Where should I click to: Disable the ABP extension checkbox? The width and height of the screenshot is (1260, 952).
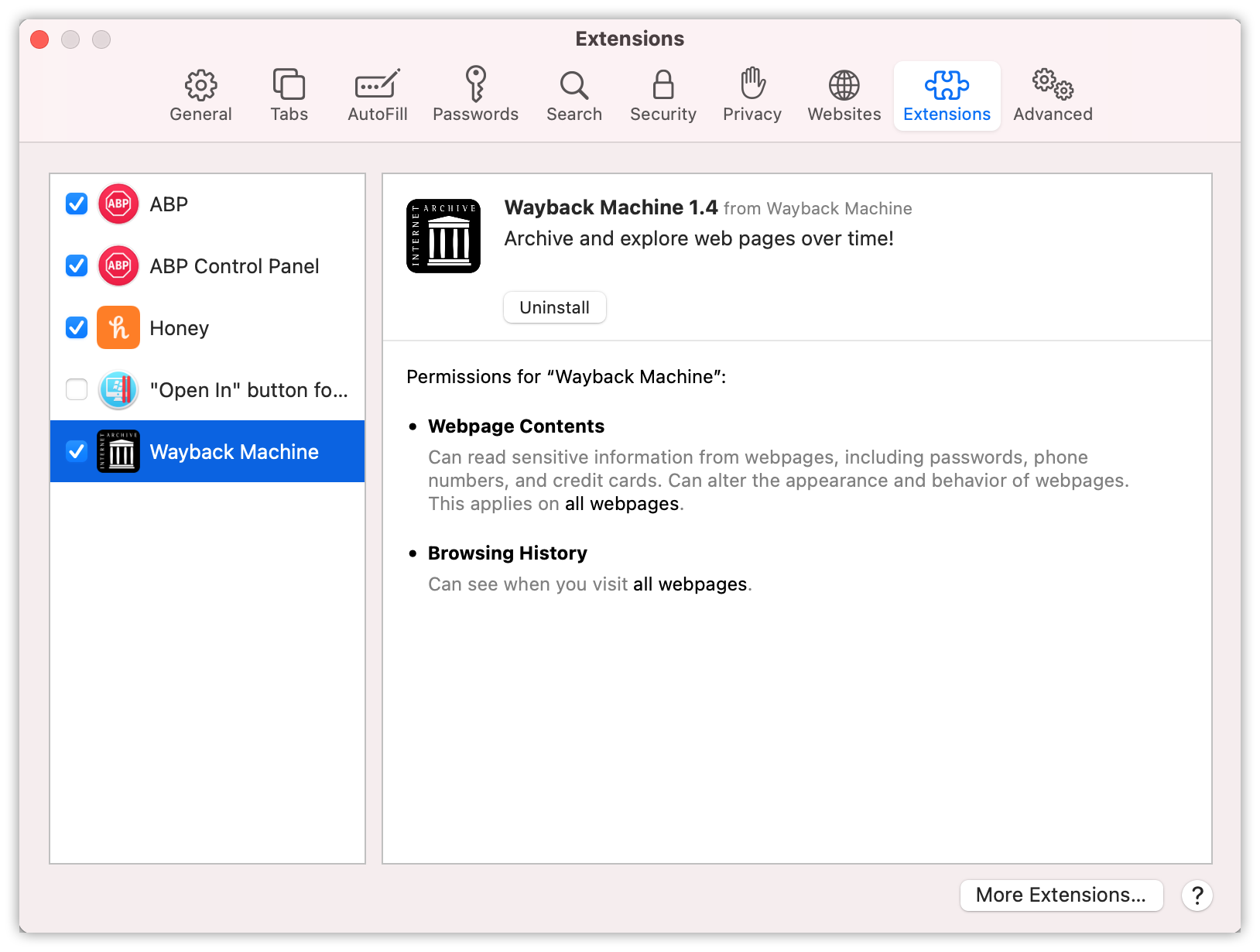pos(76,204)
